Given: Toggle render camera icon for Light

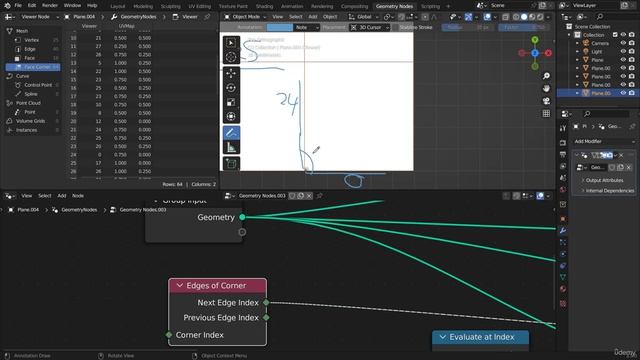Looking at the screenshot, I should point(631,51).
